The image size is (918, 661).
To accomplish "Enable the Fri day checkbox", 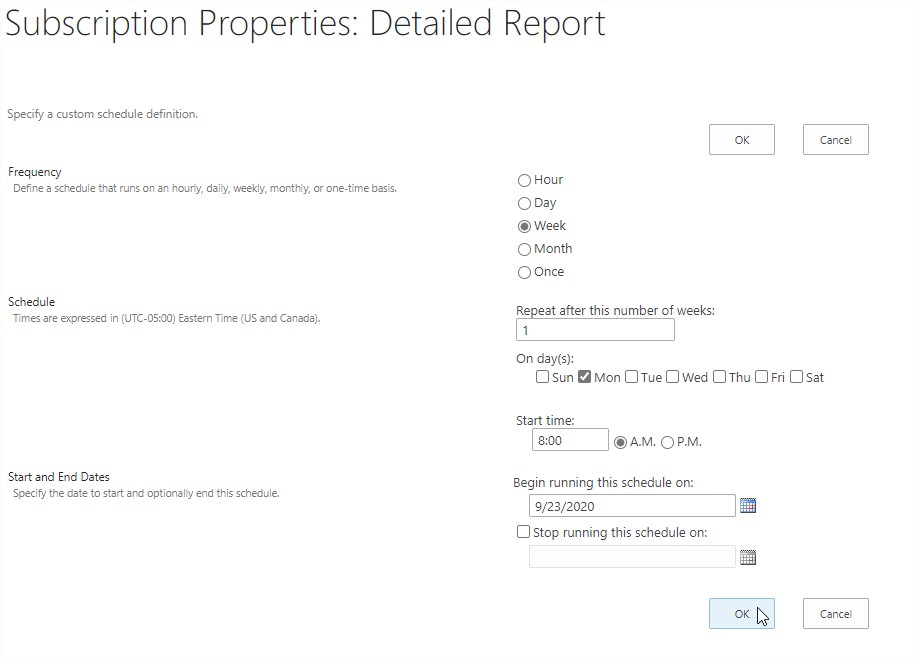I will (762, 376).
